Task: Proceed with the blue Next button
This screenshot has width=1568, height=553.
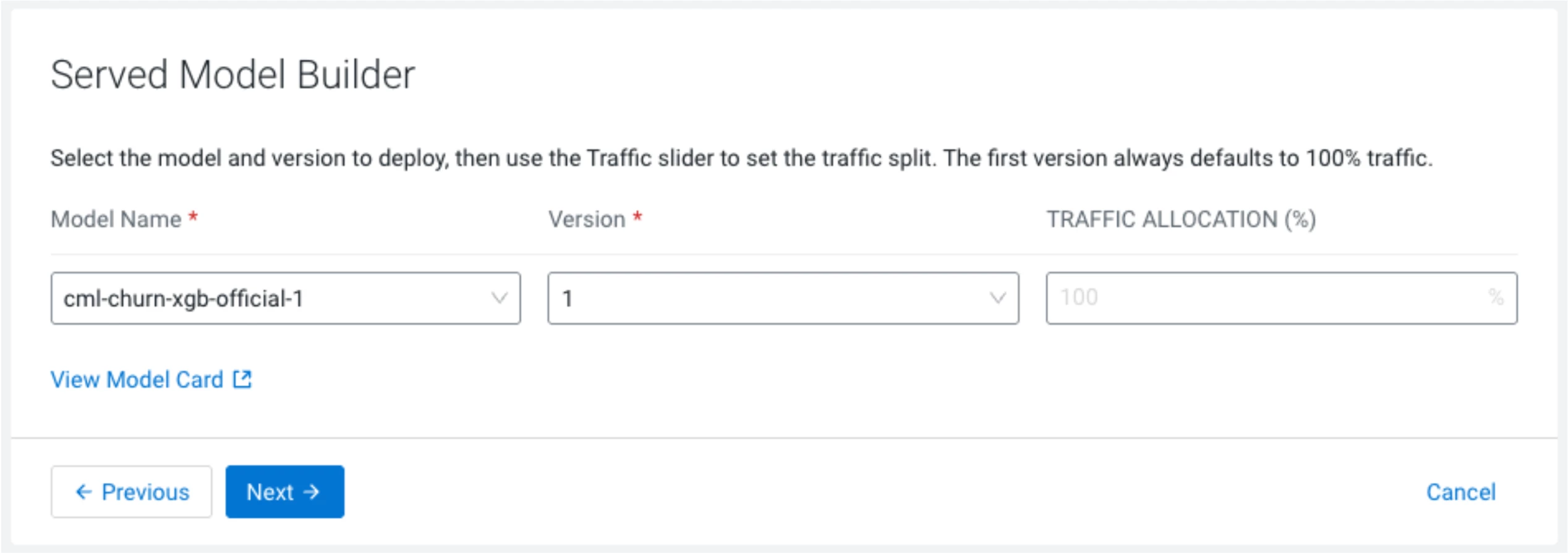Action: coord(285,492)
